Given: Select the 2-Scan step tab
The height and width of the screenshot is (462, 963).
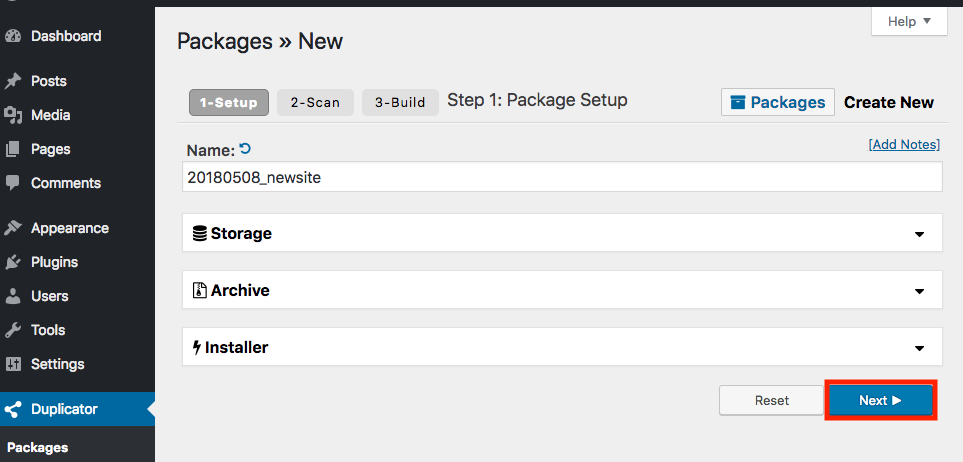Looking at the screenshot, I should click(x=315, y=103).
